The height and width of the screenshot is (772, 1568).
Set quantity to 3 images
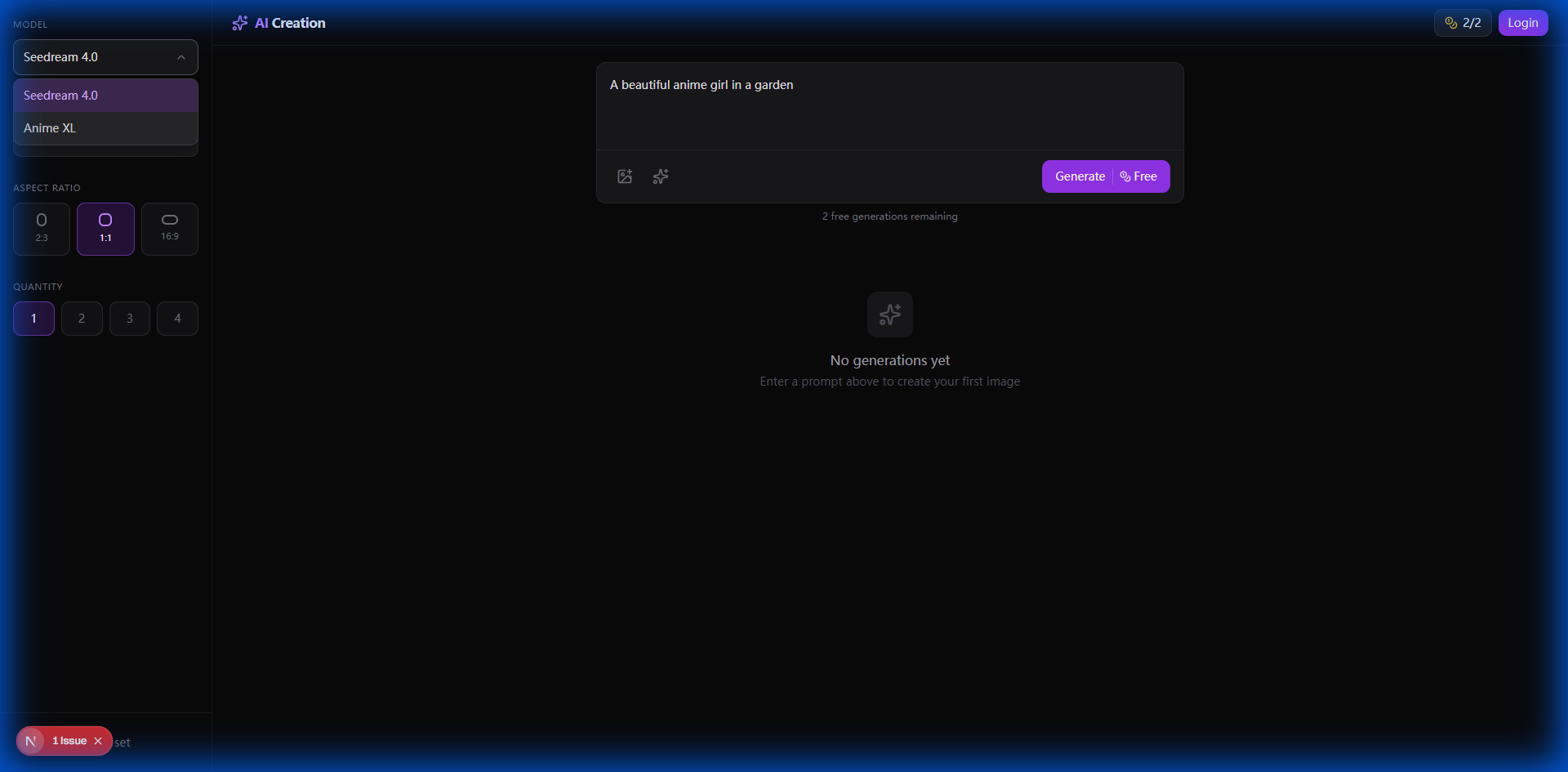130,319
